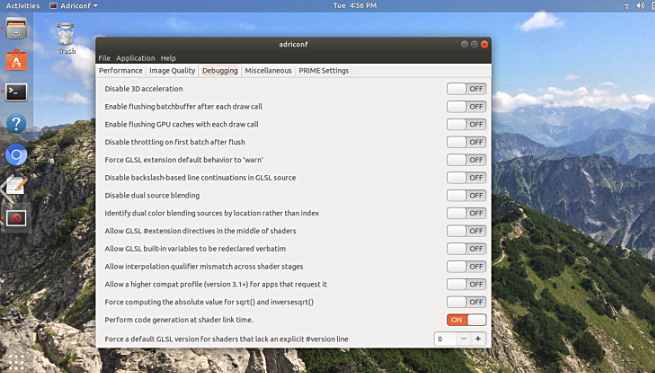Open the File menu
The height and width of the screenshot is (373, 655).
click(104, 58)
